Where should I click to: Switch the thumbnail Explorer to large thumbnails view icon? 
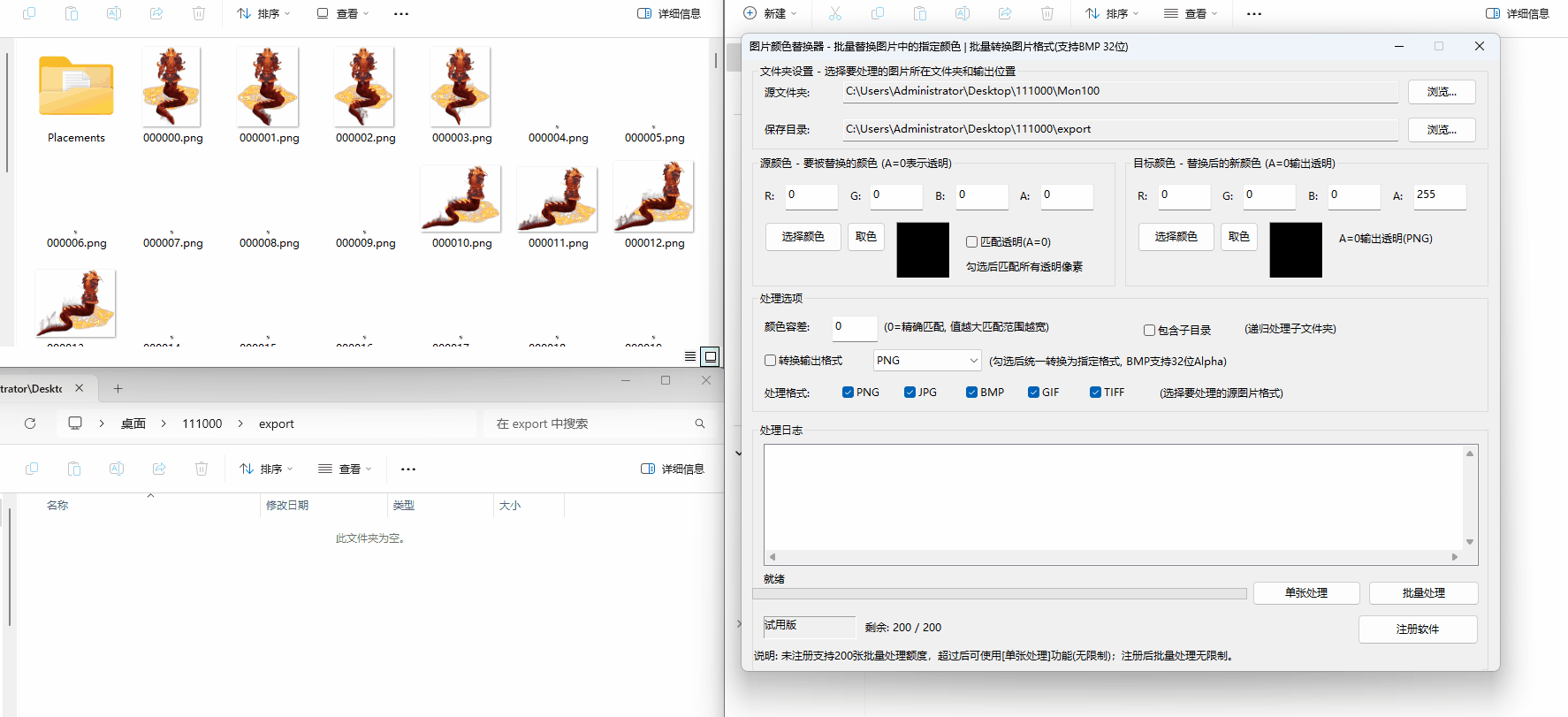[710, 356]
